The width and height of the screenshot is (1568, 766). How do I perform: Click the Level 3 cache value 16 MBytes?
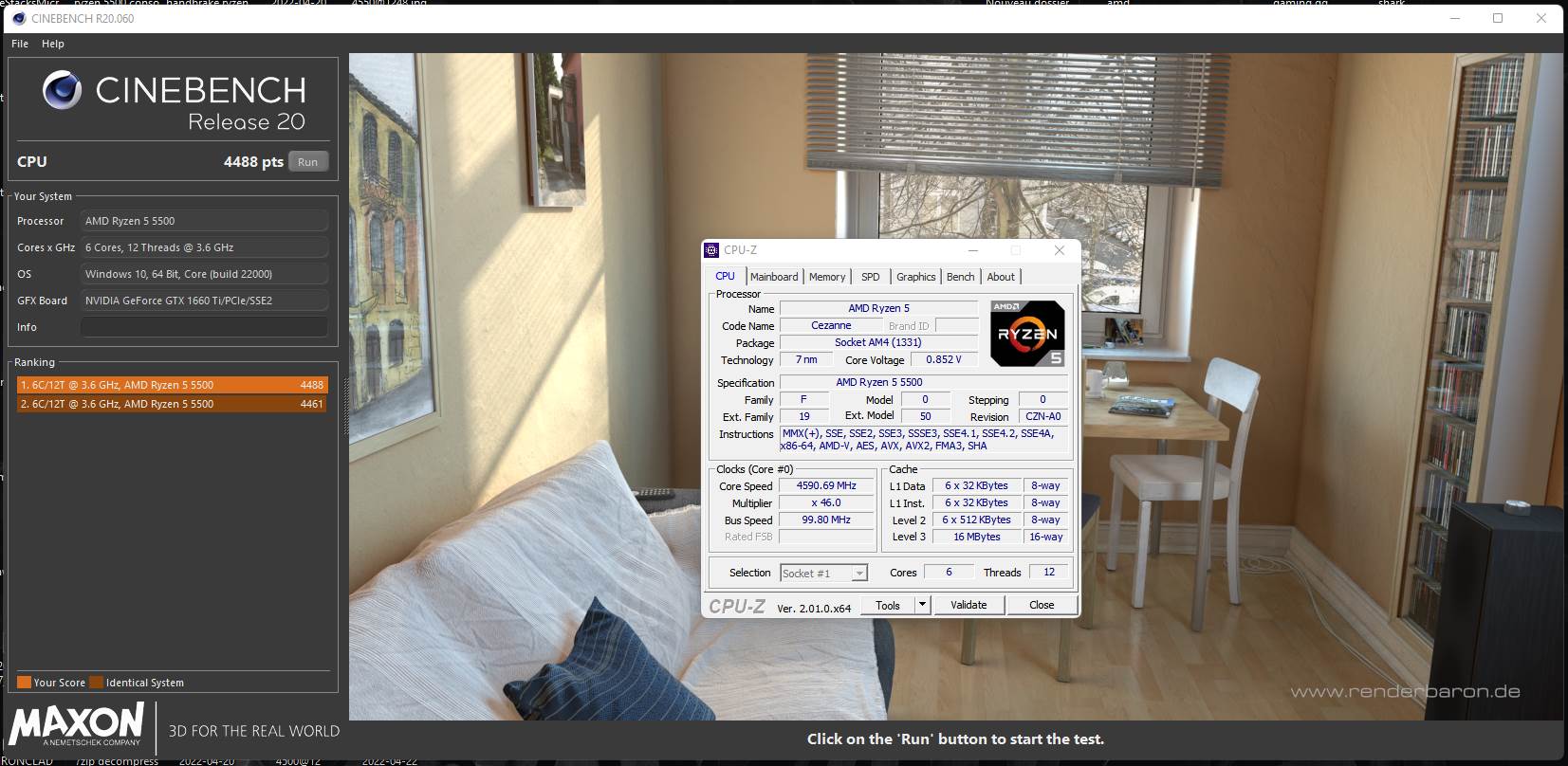[x=977, y=537]
